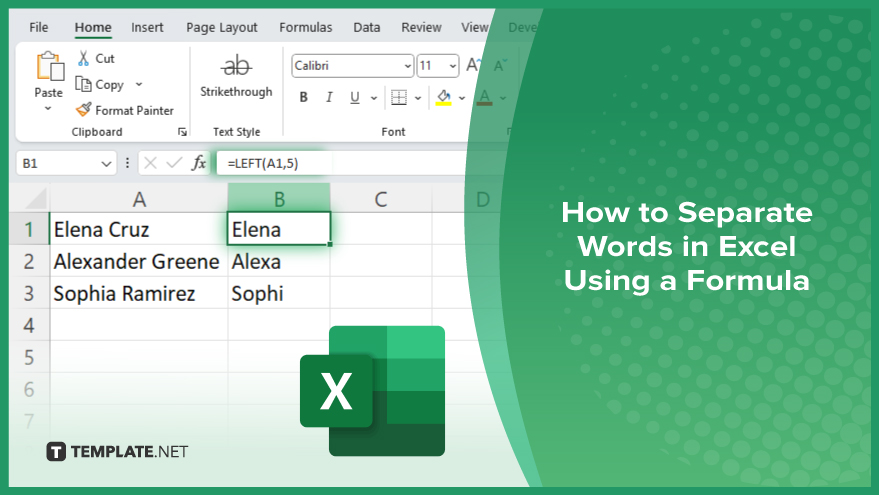The image size is (879, 495).
Task: Apply the yellow fill color
Action: coord(443,98)
